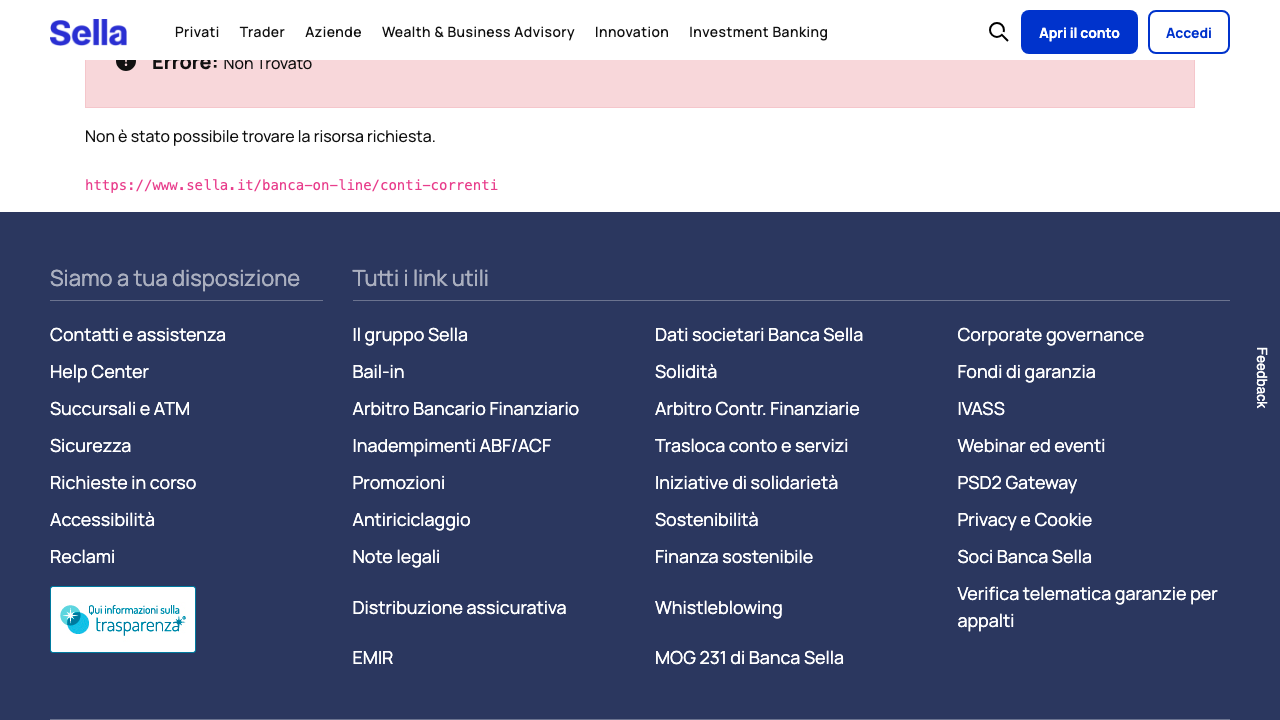The image size is (1280, 720).
Task: Open the Whistleblowing link
Action: [x=719, y=607]
